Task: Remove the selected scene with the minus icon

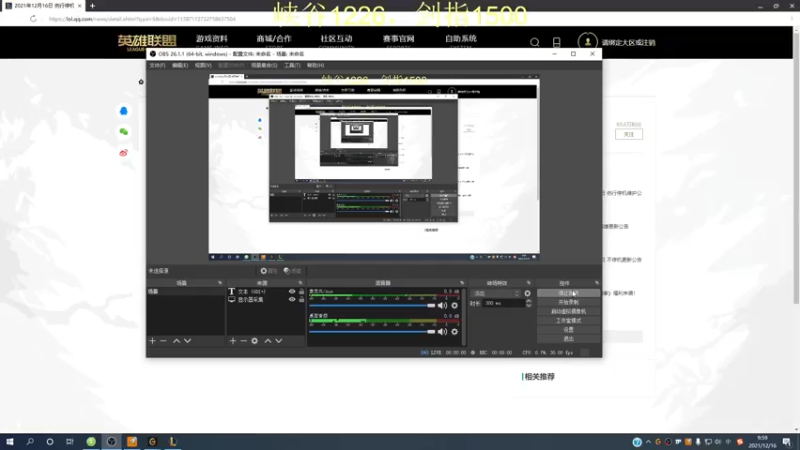Action: point(163,341)
